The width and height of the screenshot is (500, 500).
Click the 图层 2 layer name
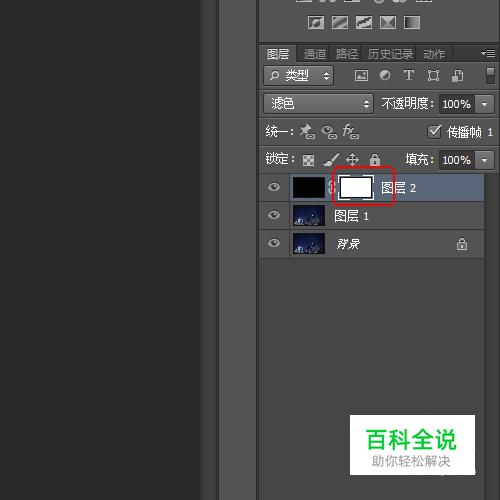coord(398,188)
